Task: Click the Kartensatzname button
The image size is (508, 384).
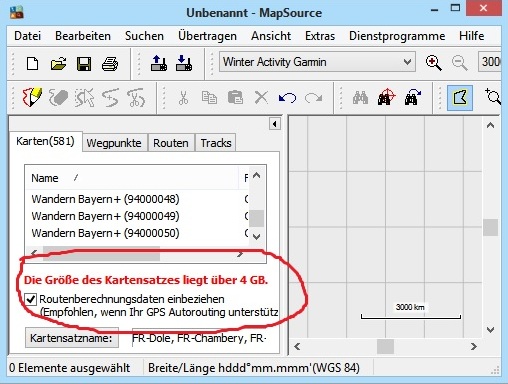Action: (72, 338)
